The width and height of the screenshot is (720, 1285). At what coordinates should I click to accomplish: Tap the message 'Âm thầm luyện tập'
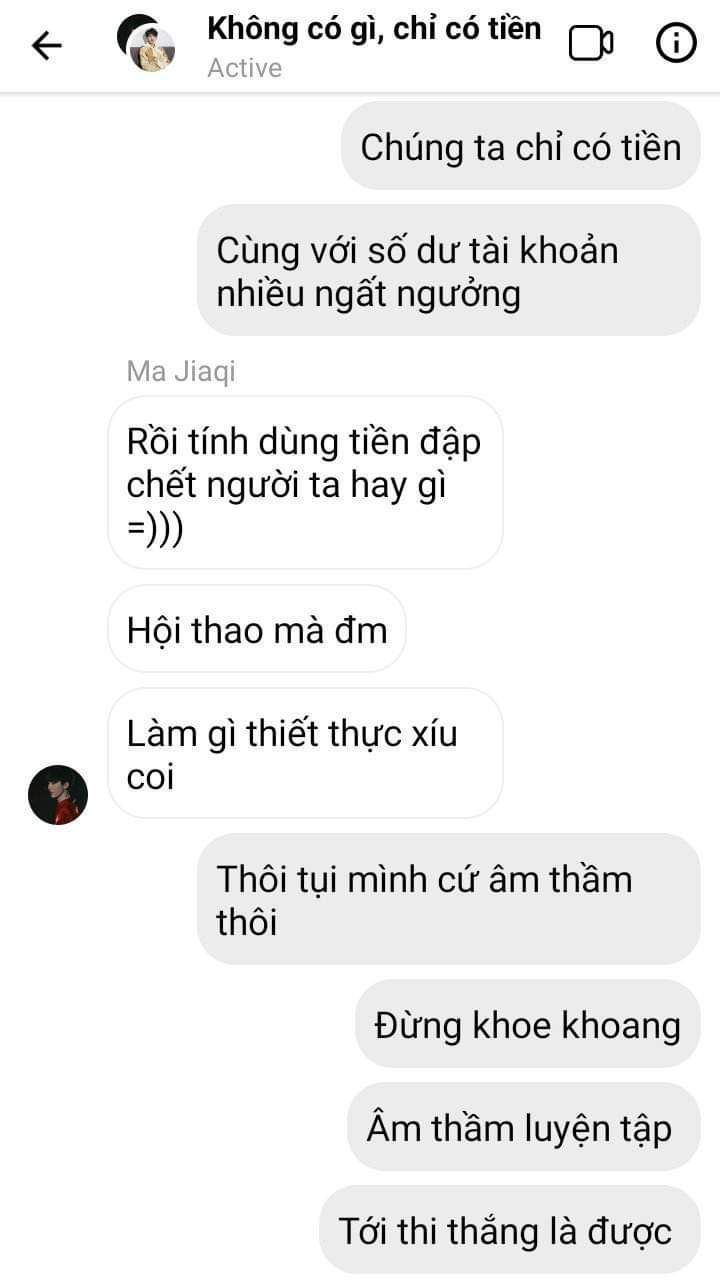click(524, 1127)
